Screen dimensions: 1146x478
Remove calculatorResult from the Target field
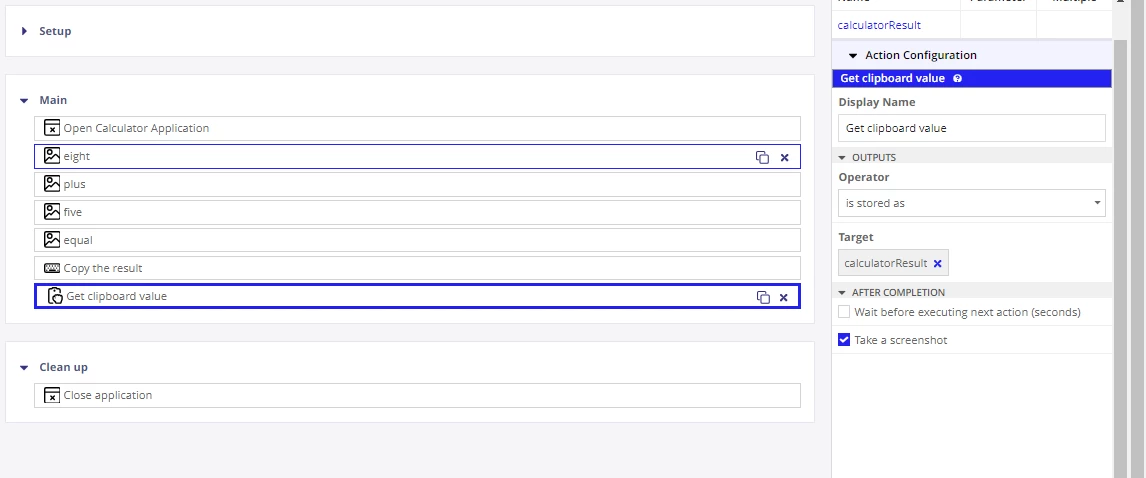pyautogui.click(x=938, y=263)
